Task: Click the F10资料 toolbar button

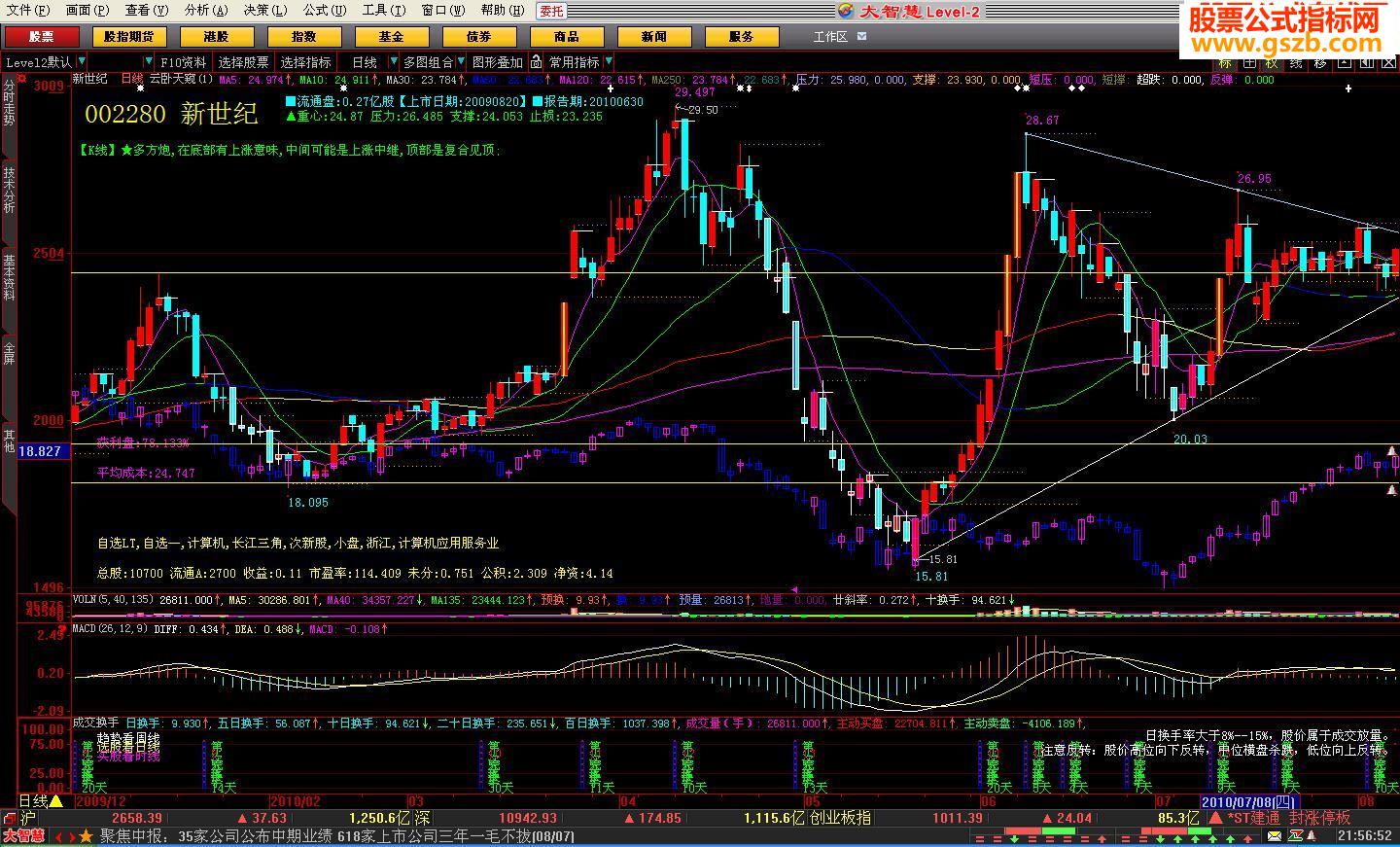Action: pos(184,62)
